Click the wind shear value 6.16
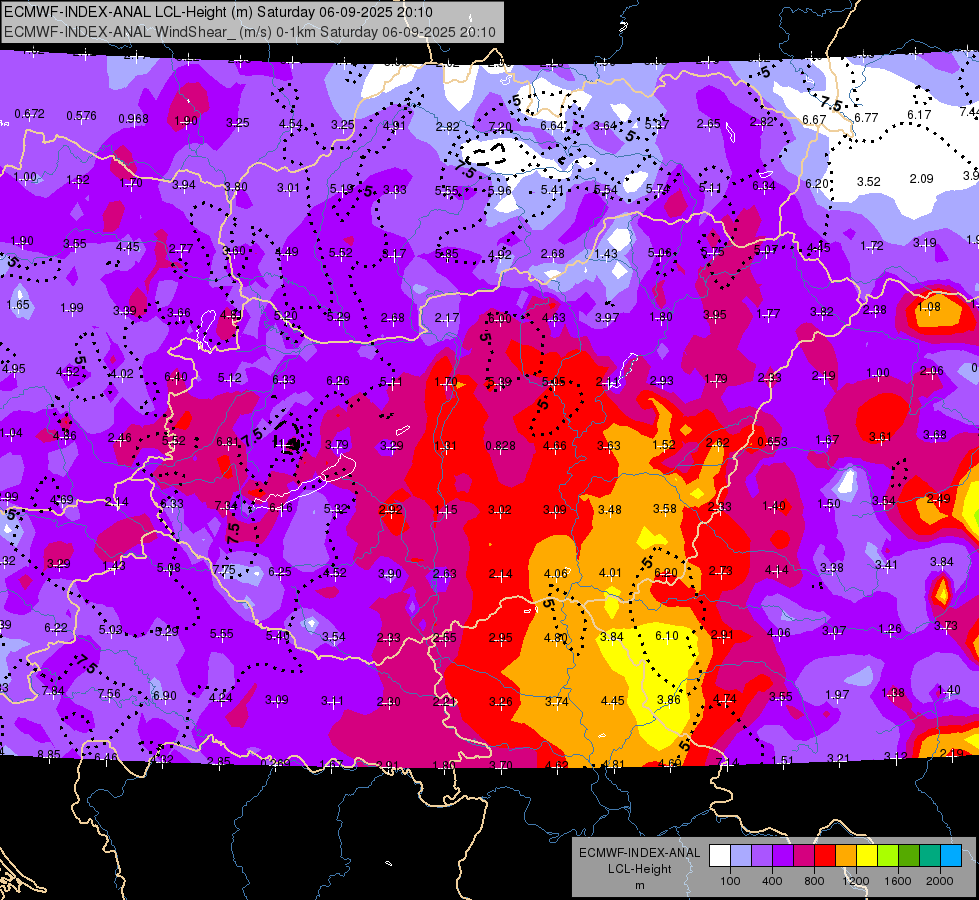This screenshot has height=900, width=979. tap(280, 508)
